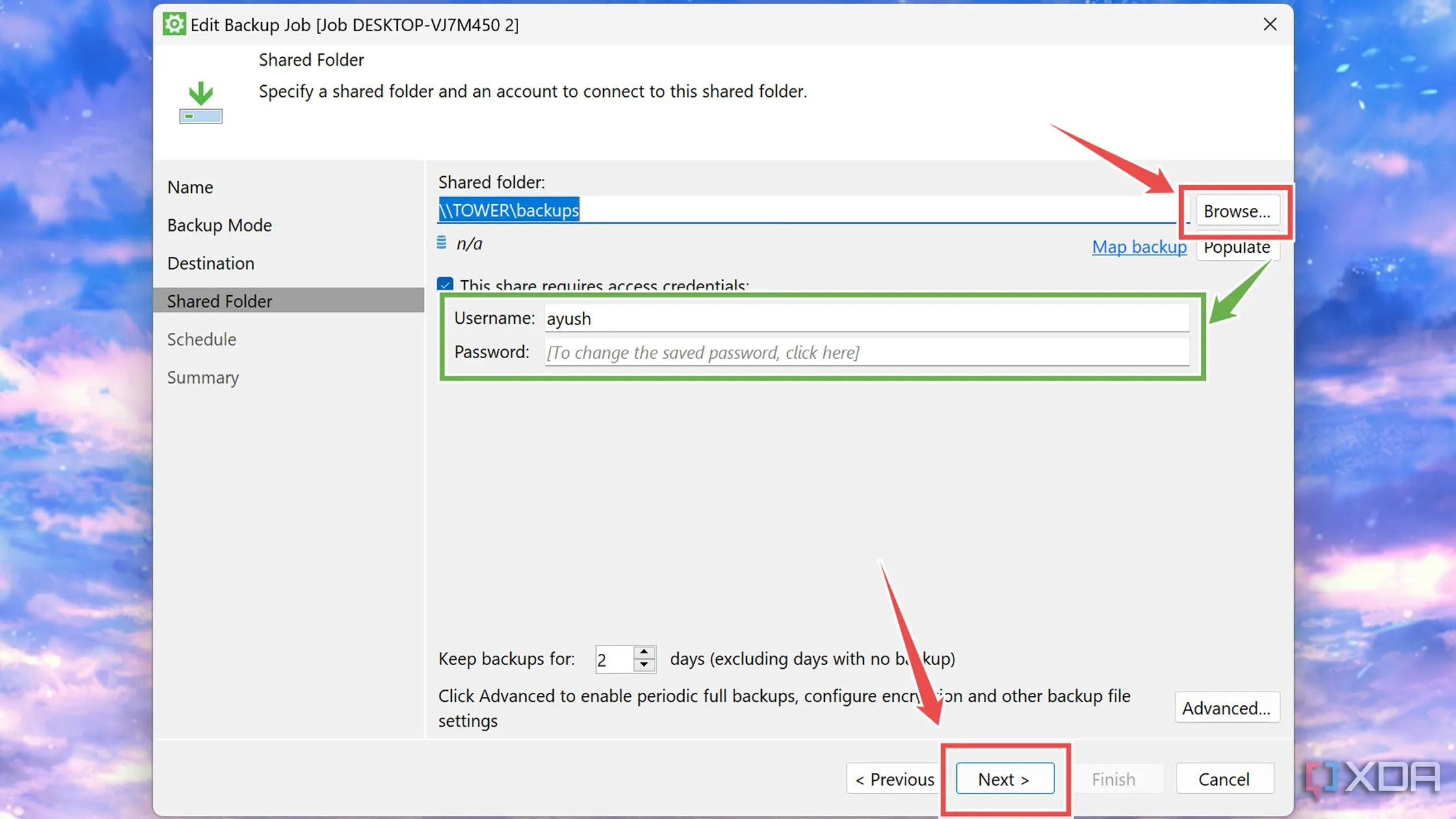
Task: Jump to the Schedule step
Action: [x=201, y=339]
